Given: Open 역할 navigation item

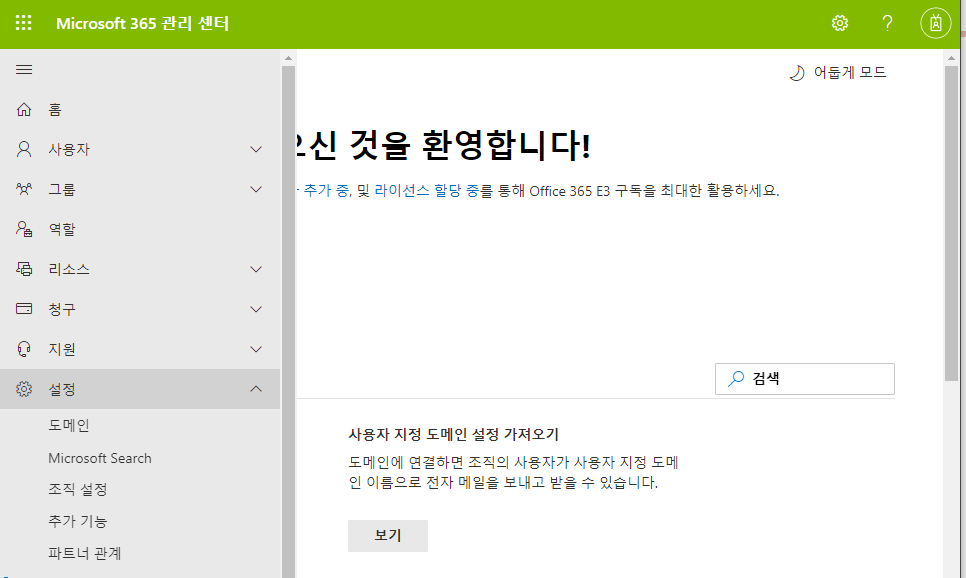Looking at the screenshot, I should click(140, 229).
